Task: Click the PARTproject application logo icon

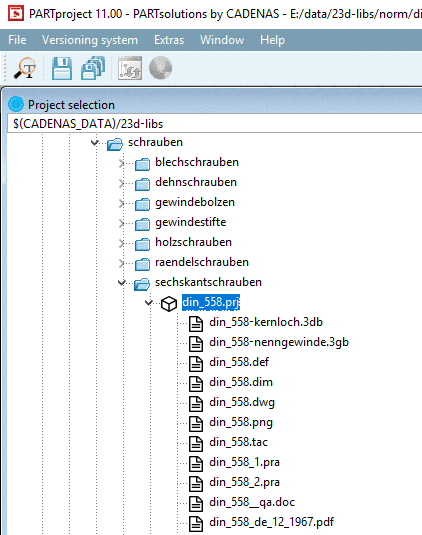Action: point(16,13)
